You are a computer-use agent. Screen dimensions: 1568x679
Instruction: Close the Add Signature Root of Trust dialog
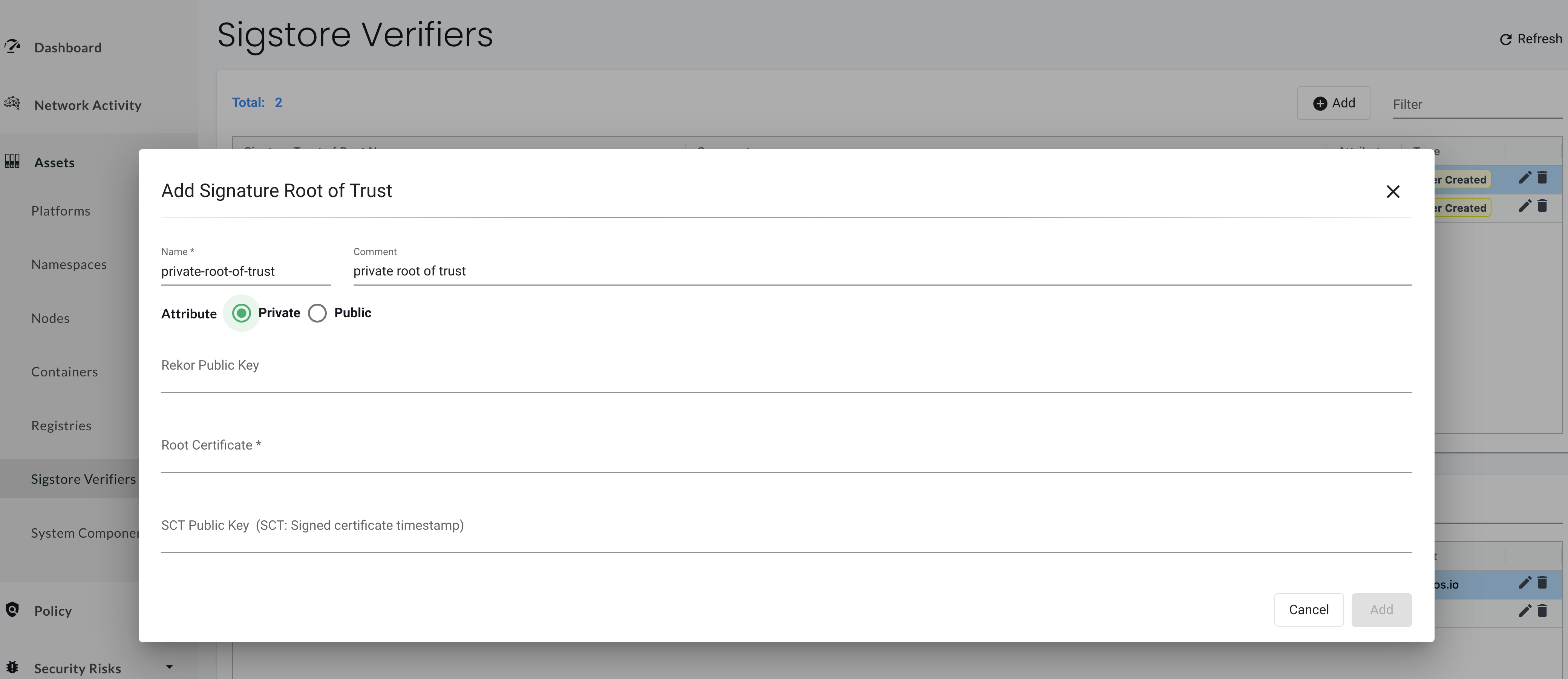click(x=1393, y=192)
